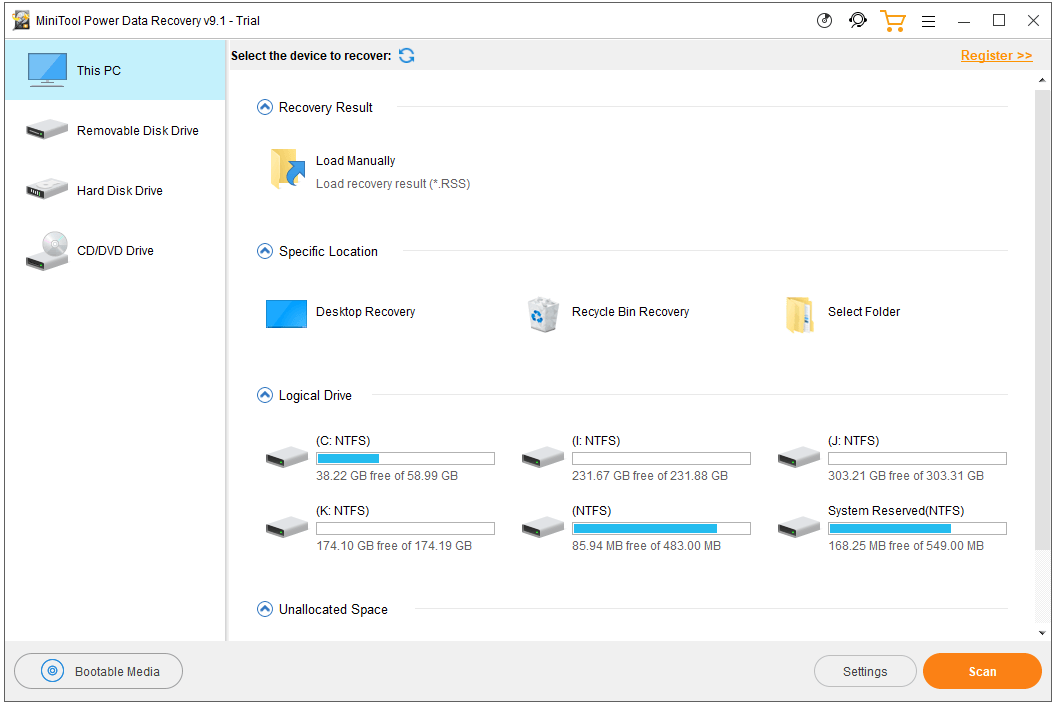The width and height of the screenshot is (1055, 704).
Task: Collapse the Unallocated Space section
Action: coord(265,609)
